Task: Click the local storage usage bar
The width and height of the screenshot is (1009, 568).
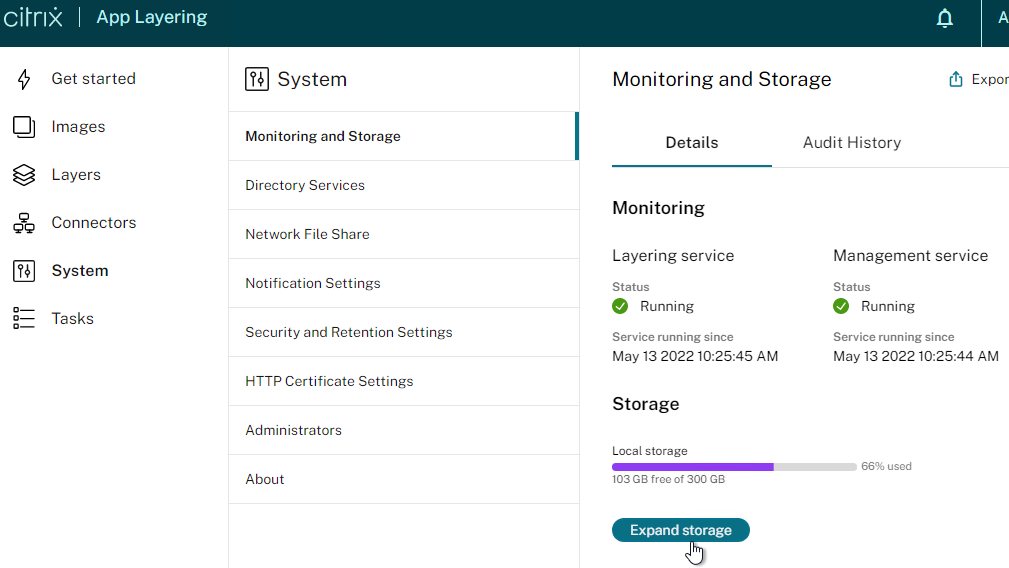Action: pyautogui.click(x=734, y=467)
